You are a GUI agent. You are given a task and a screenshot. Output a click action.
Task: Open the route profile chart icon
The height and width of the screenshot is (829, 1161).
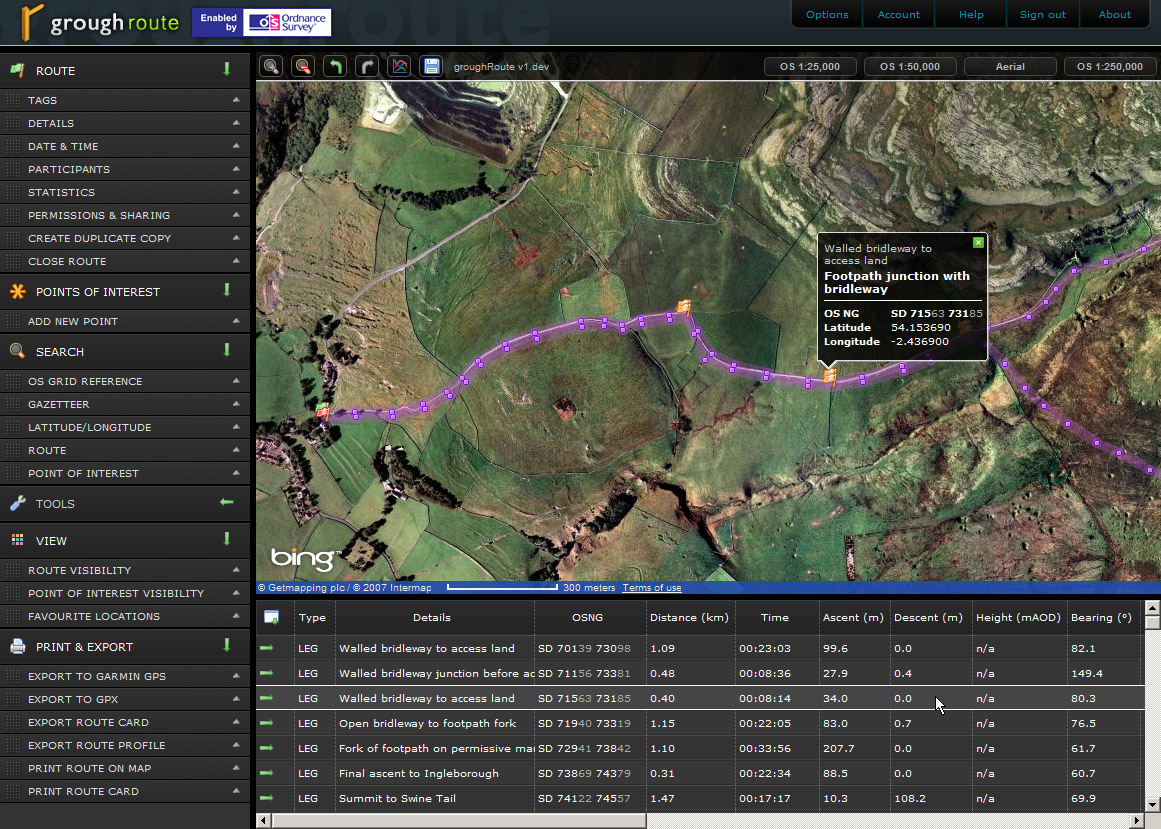(x=399, y=67)
